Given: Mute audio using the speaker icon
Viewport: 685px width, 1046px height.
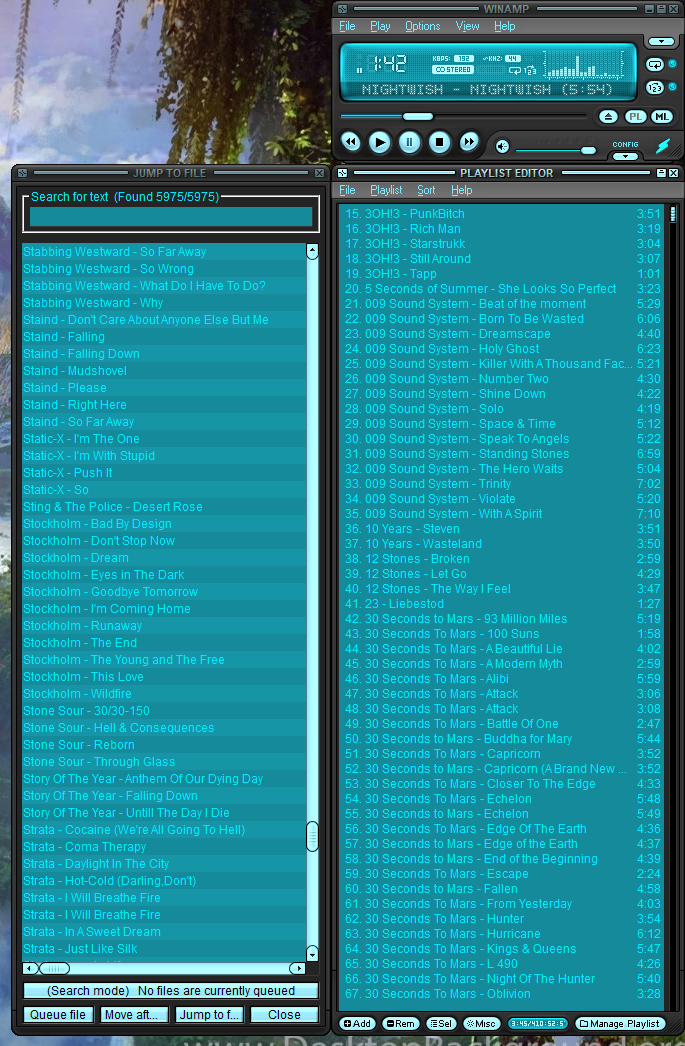Looking at the screenshot, I should click(502, 146).
